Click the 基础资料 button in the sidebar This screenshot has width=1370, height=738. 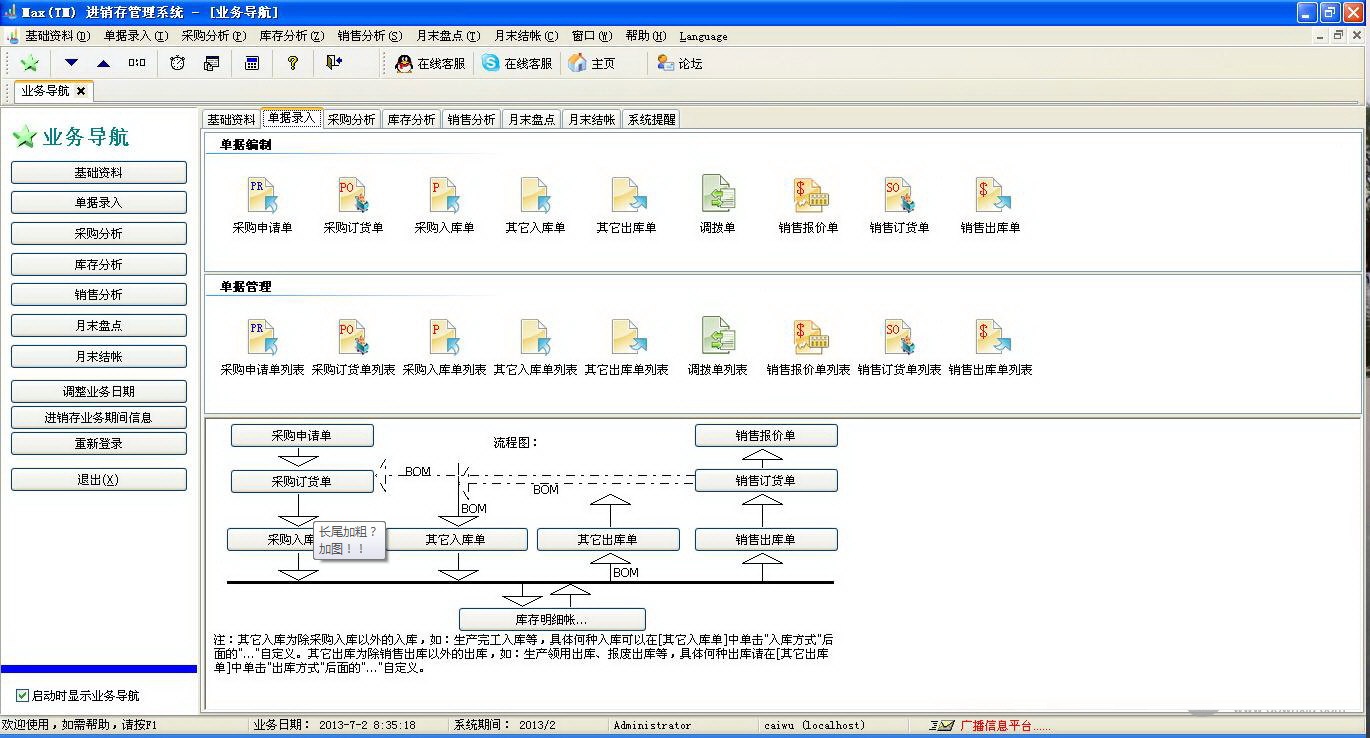tap(99, 173)
